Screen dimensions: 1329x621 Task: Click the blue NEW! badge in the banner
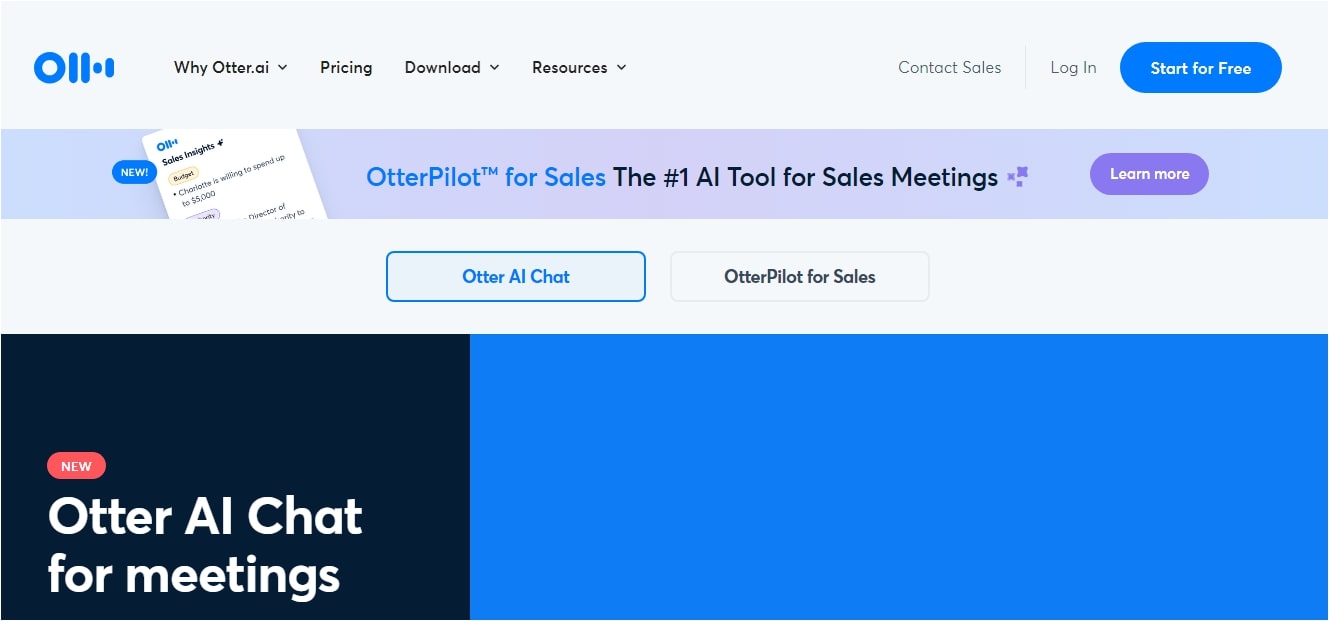[x=135, y=172]
